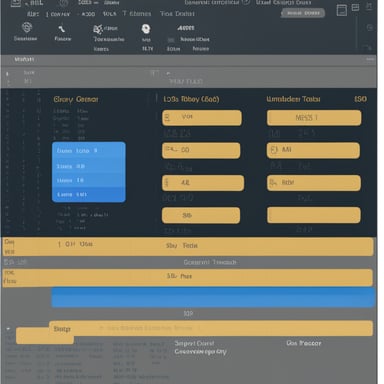
Task: Select the wrench tool icon in toolbar
Action: (x=62, y=29)
